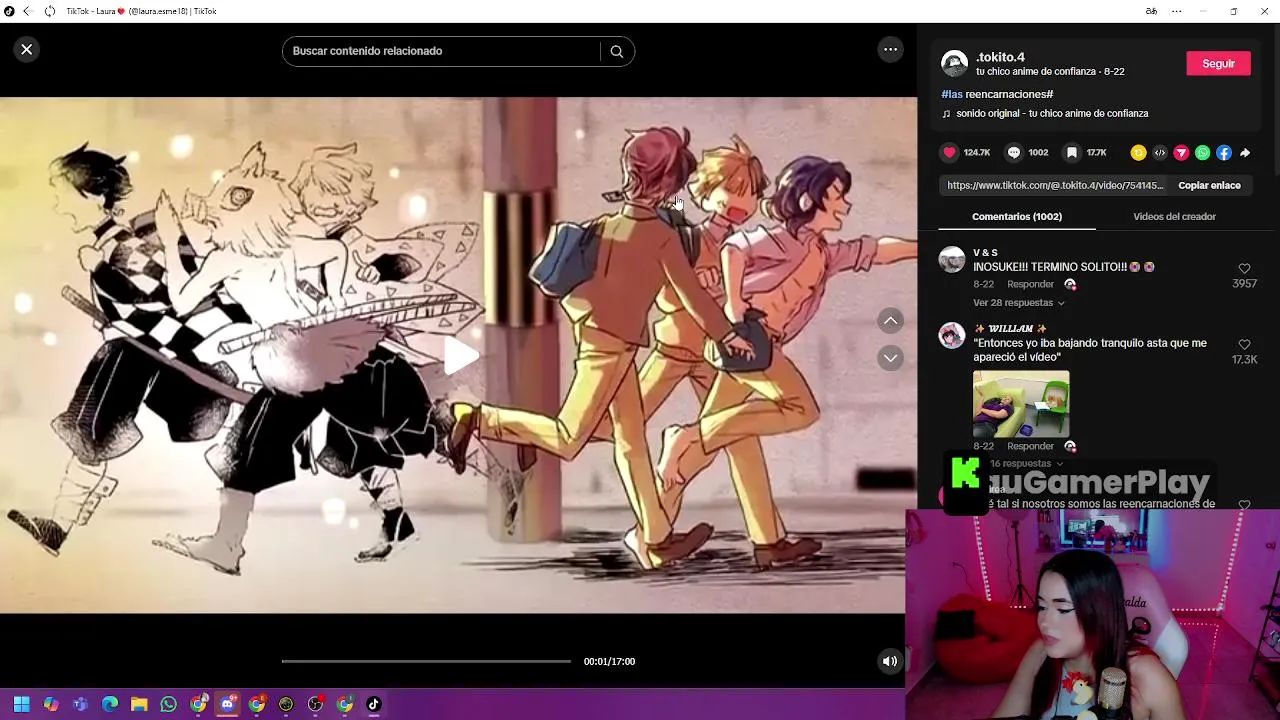Open the .tokito.4 username link

click(1000, 57)
